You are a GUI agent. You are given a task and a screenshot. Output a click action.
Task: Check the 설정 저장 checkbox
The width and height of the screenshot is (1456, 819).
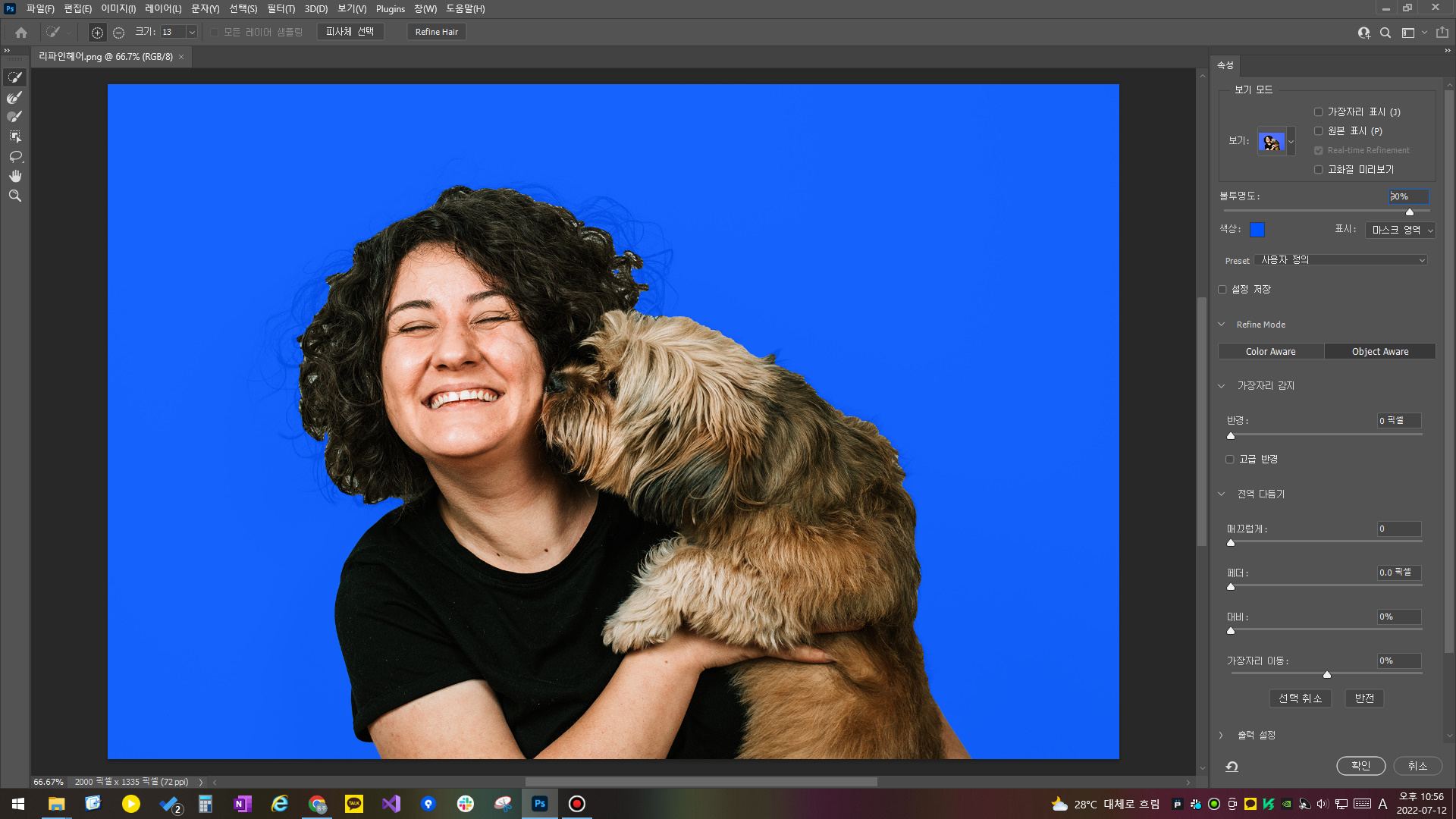pyautogui.click(x=1222, y=290)
